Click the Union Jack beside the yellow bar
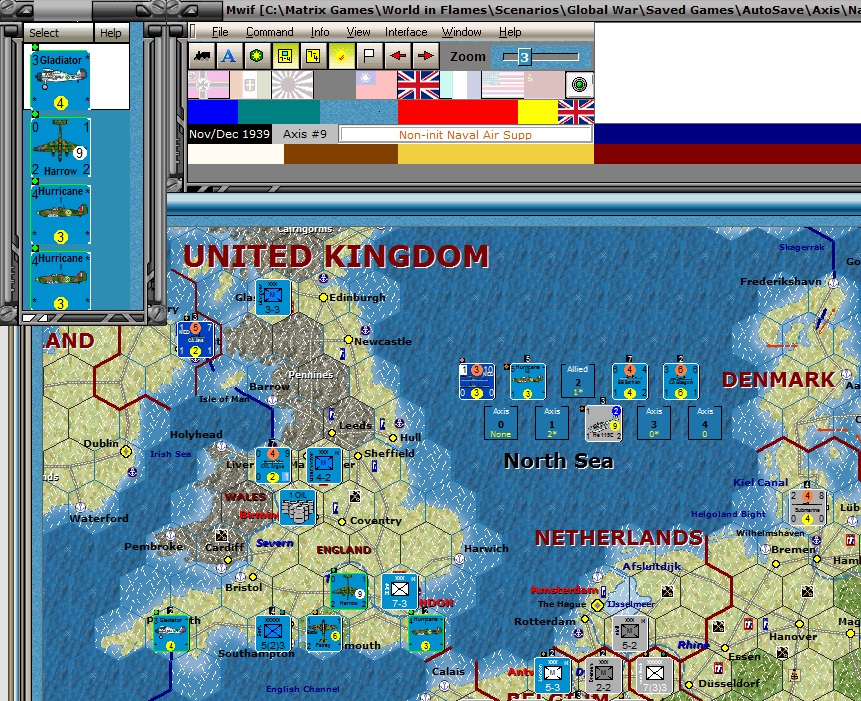Screen dimensions: 861x701 pos(576,112)
